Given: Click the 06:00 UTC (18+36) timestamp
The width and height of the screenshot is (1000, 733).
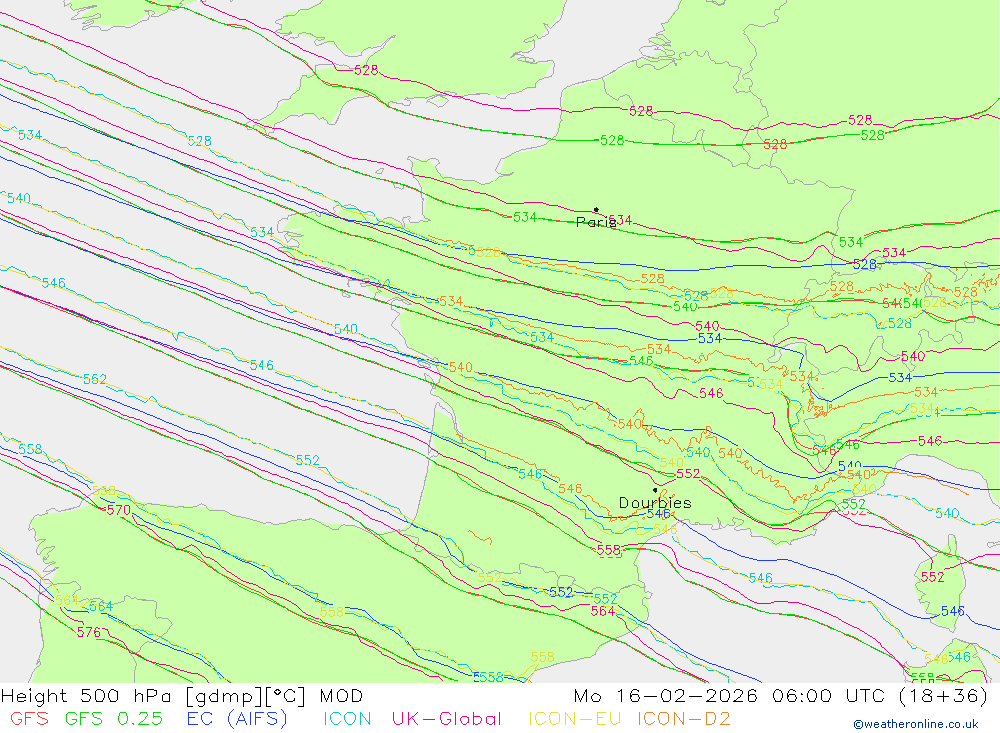Looking at the screenshot, I should click(x=880, y=695).
